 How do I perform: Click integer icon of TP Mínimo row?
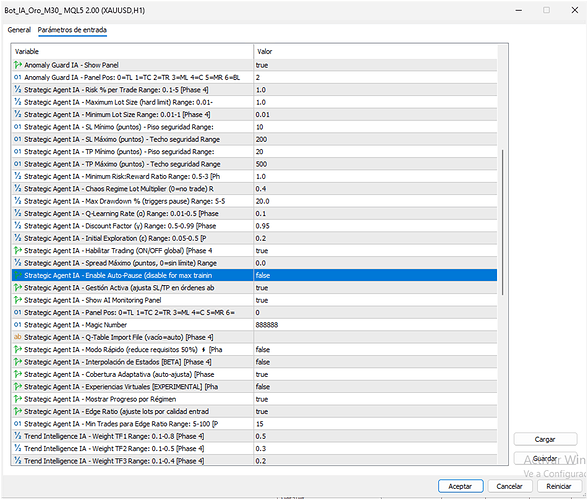click(18, 151)
